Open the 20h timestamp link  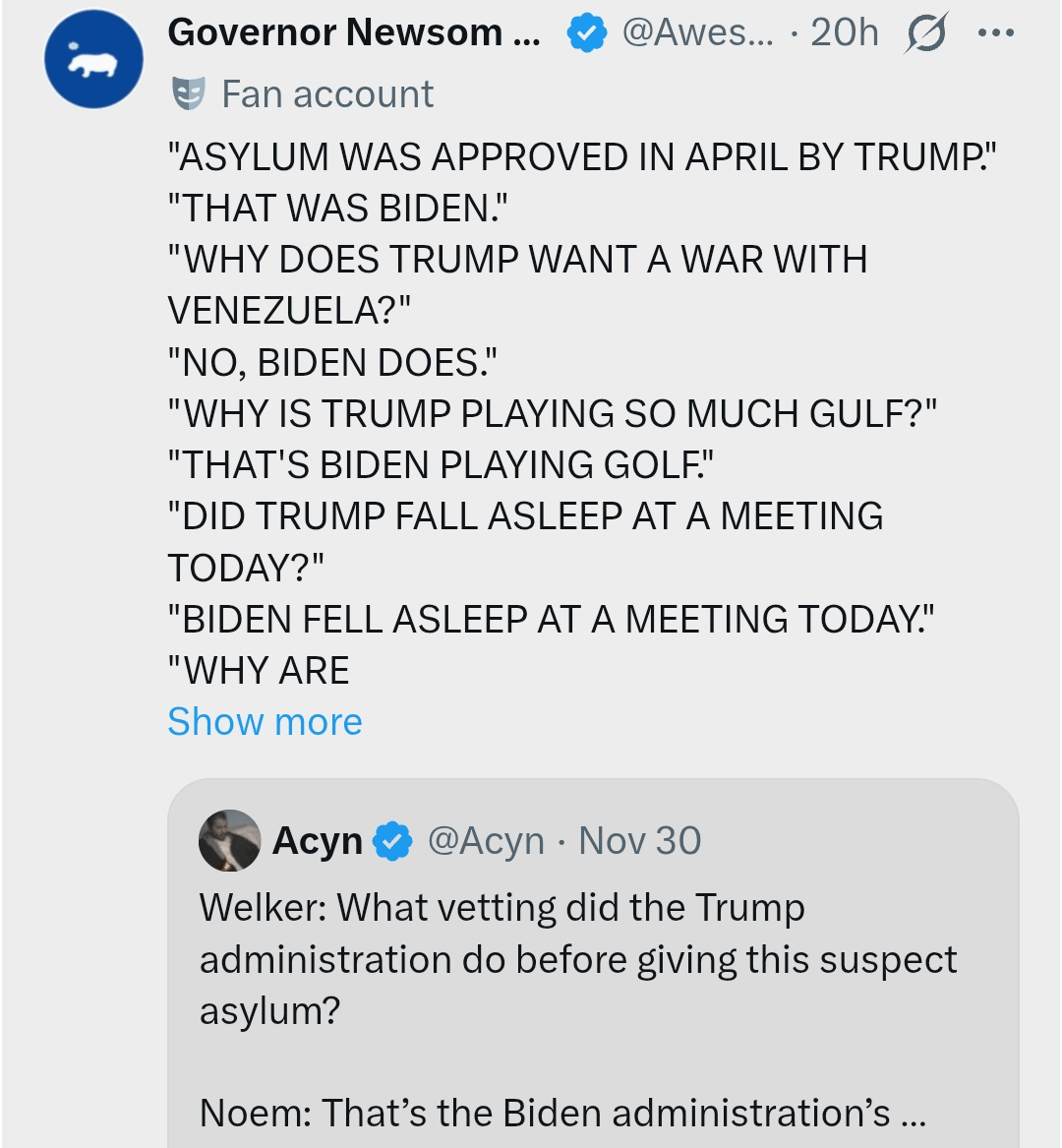[x=845, y=33]
